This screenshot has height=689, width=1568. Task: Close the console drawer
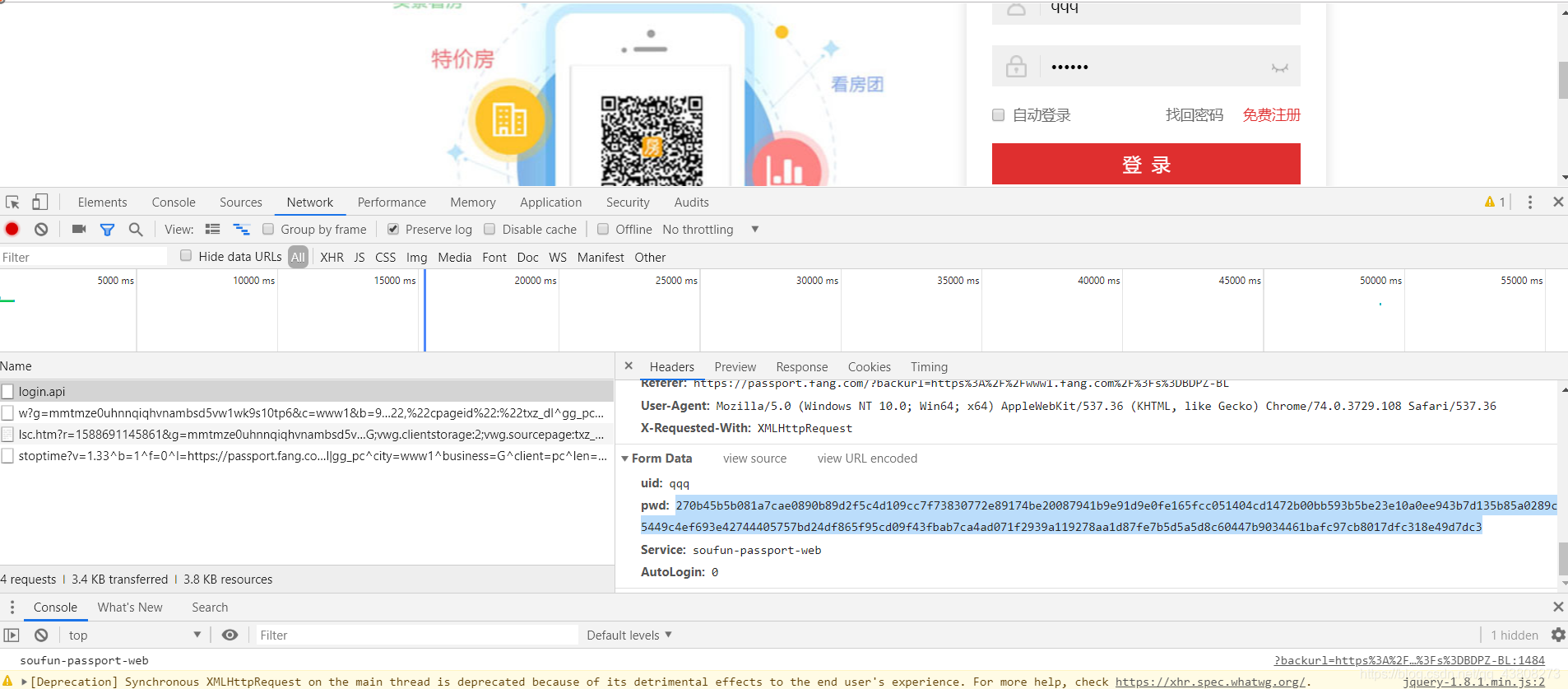pyautogui.click(x=1557, y=608)
